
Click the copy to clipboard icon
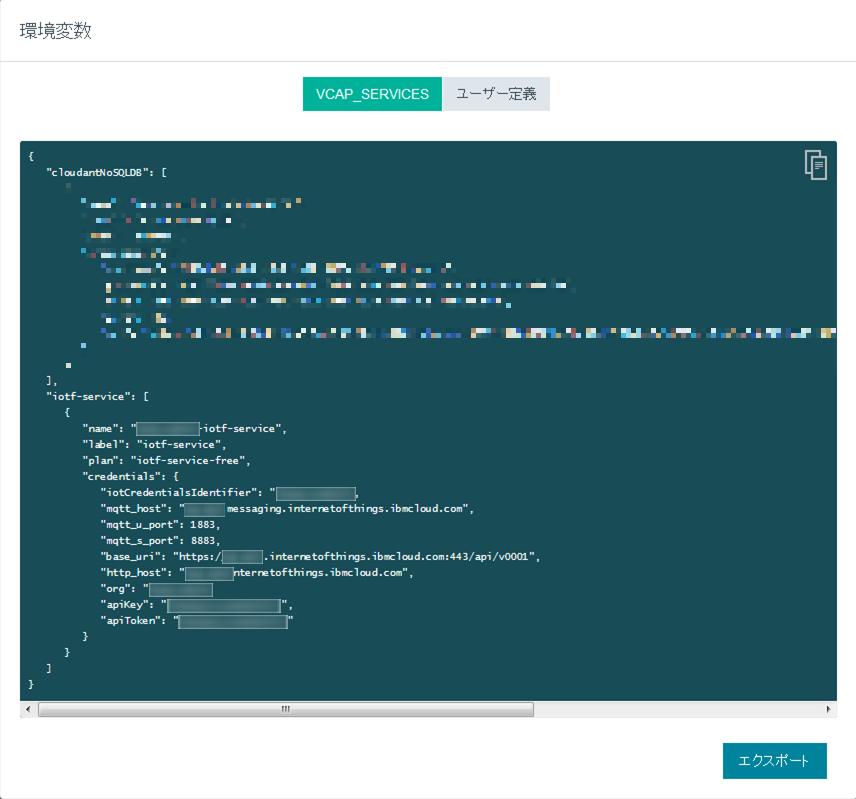(815, 164)
